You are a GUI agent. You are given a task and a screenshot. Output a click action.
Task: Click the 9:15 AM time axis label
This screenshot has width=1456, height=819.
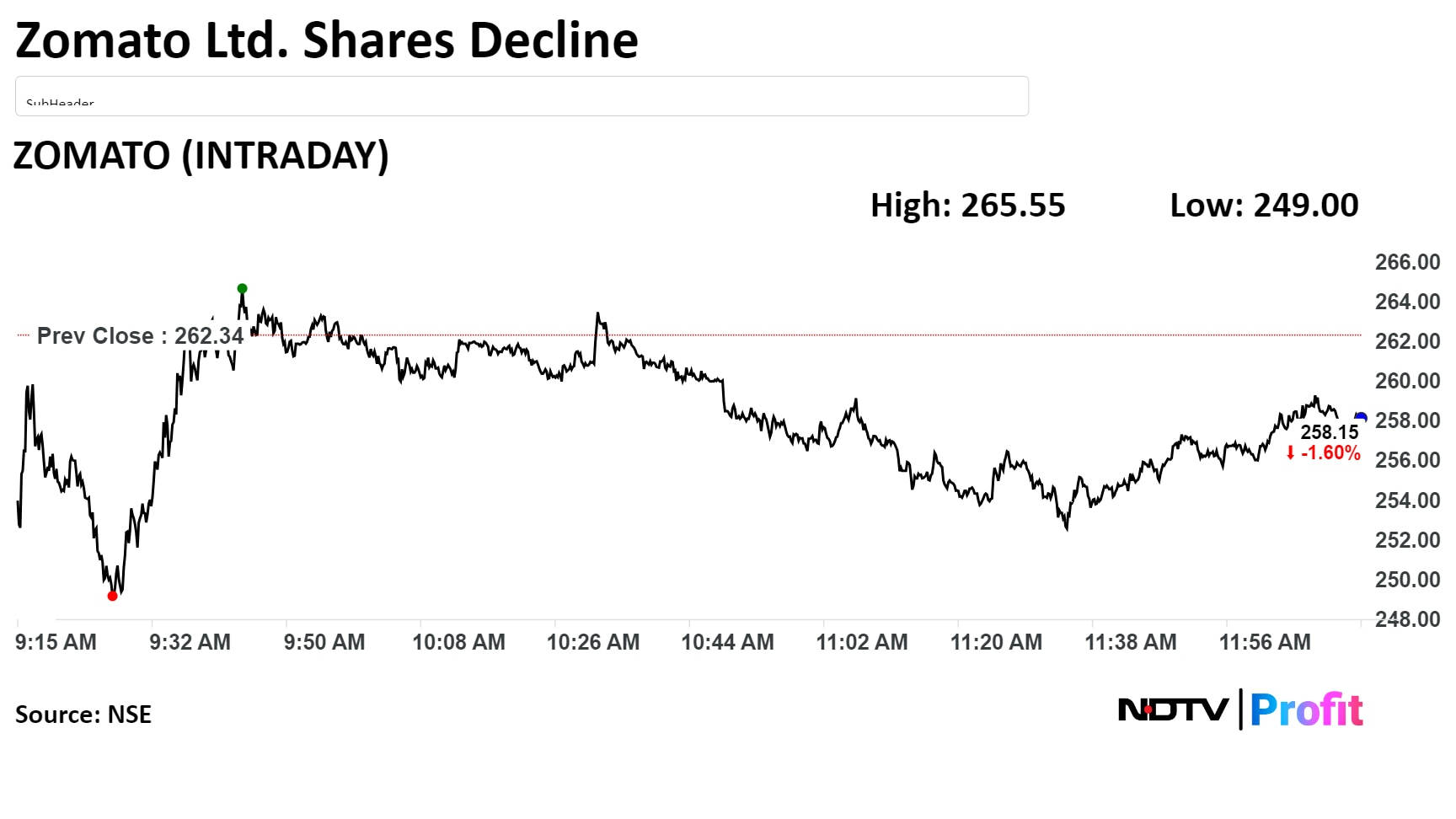point(56,642)
